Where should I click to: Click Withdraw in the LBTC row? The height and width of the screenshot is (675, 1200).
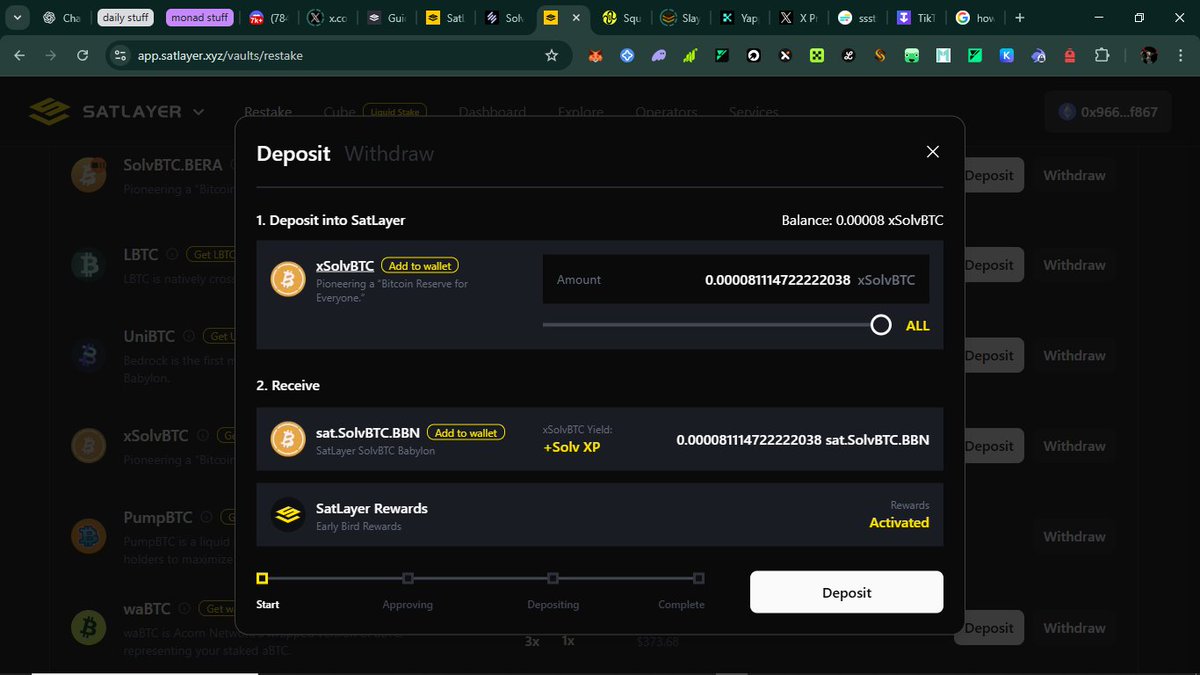[x=1074, y=265]
